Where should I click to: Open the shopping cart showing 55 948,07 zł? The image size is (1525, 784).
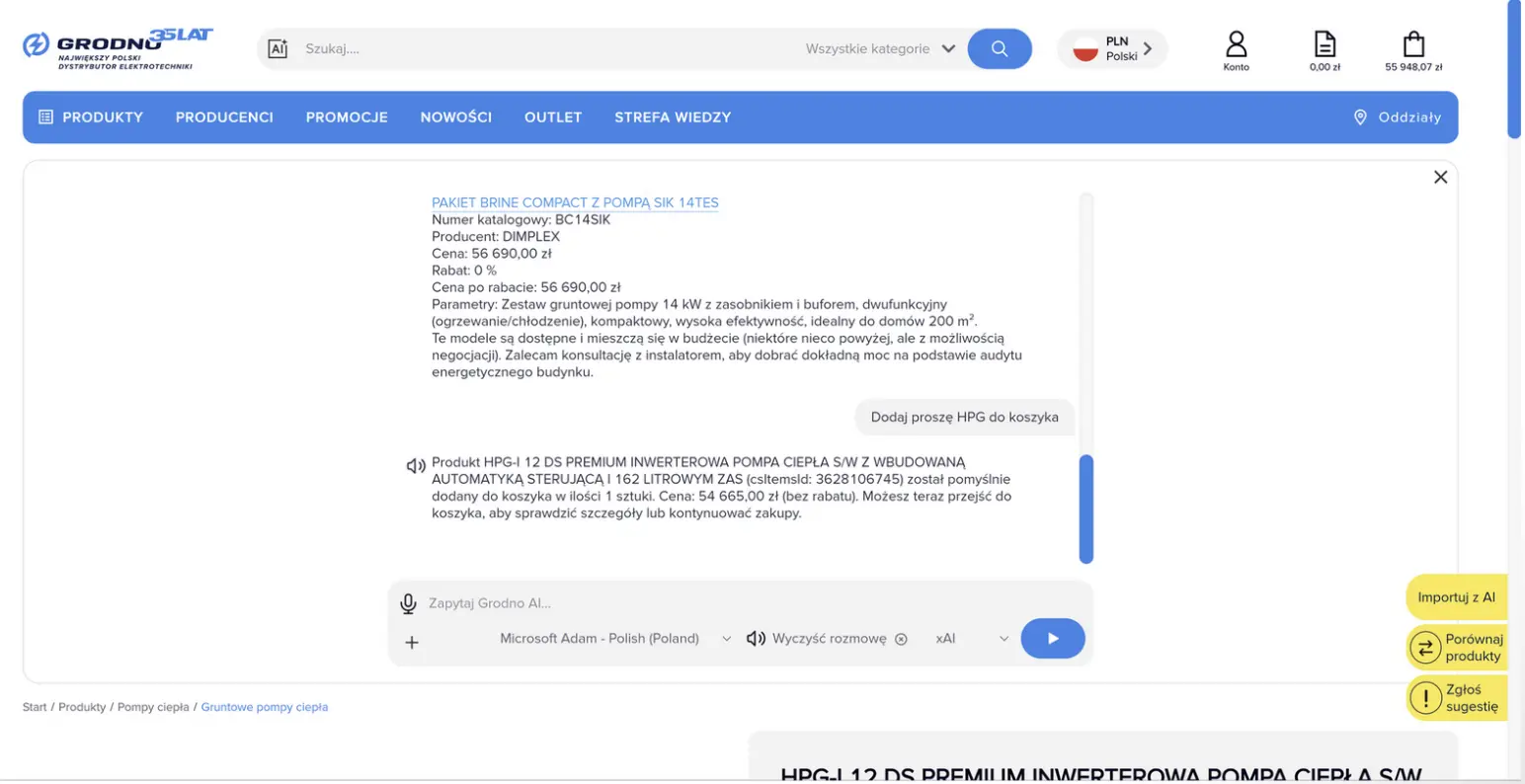pos(1412,49)
